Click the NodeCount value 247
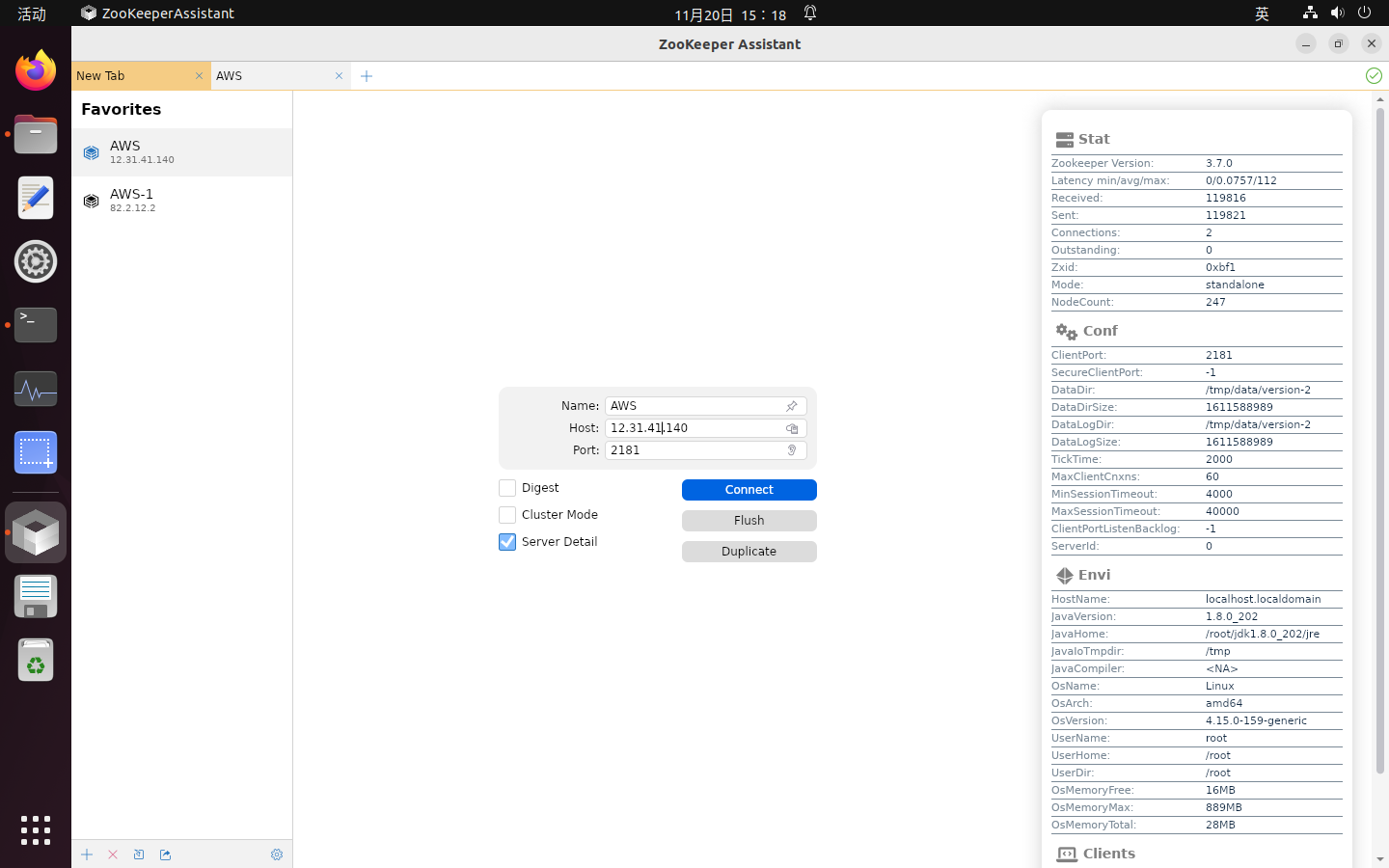Viewport: 1389px width, 868px height. point(1215,303)
